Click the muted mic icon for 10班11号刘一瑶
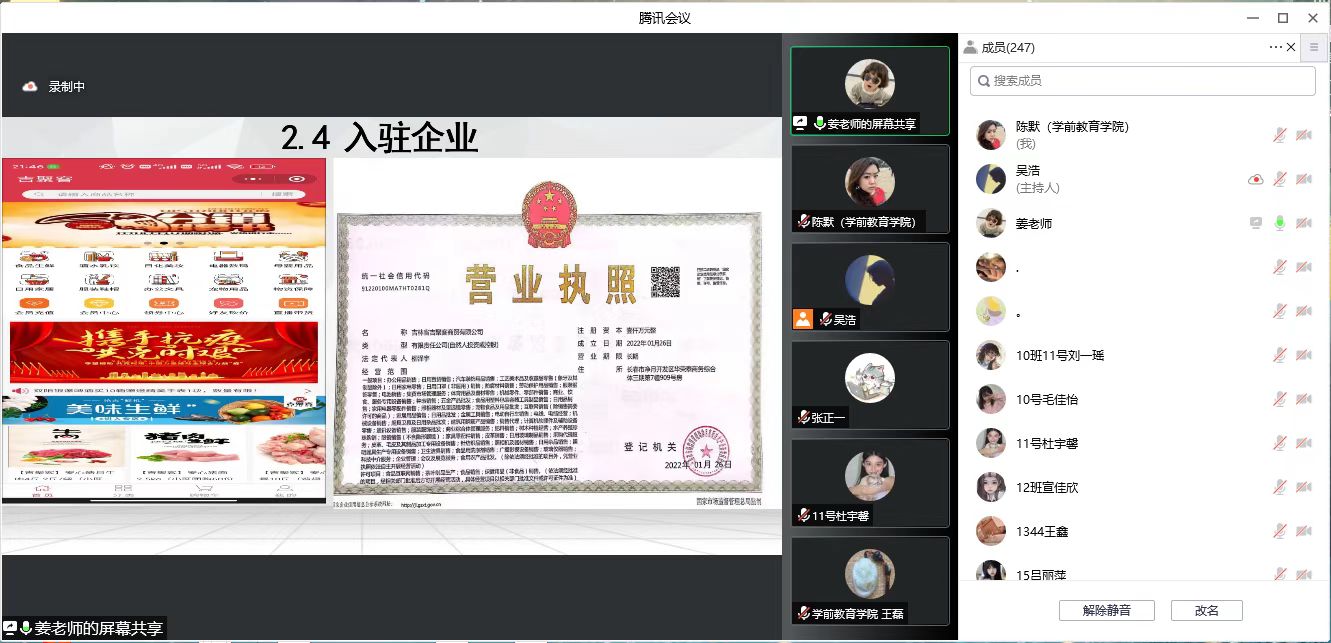The width and height of the screenshot is (1331, 643). 1279,355
